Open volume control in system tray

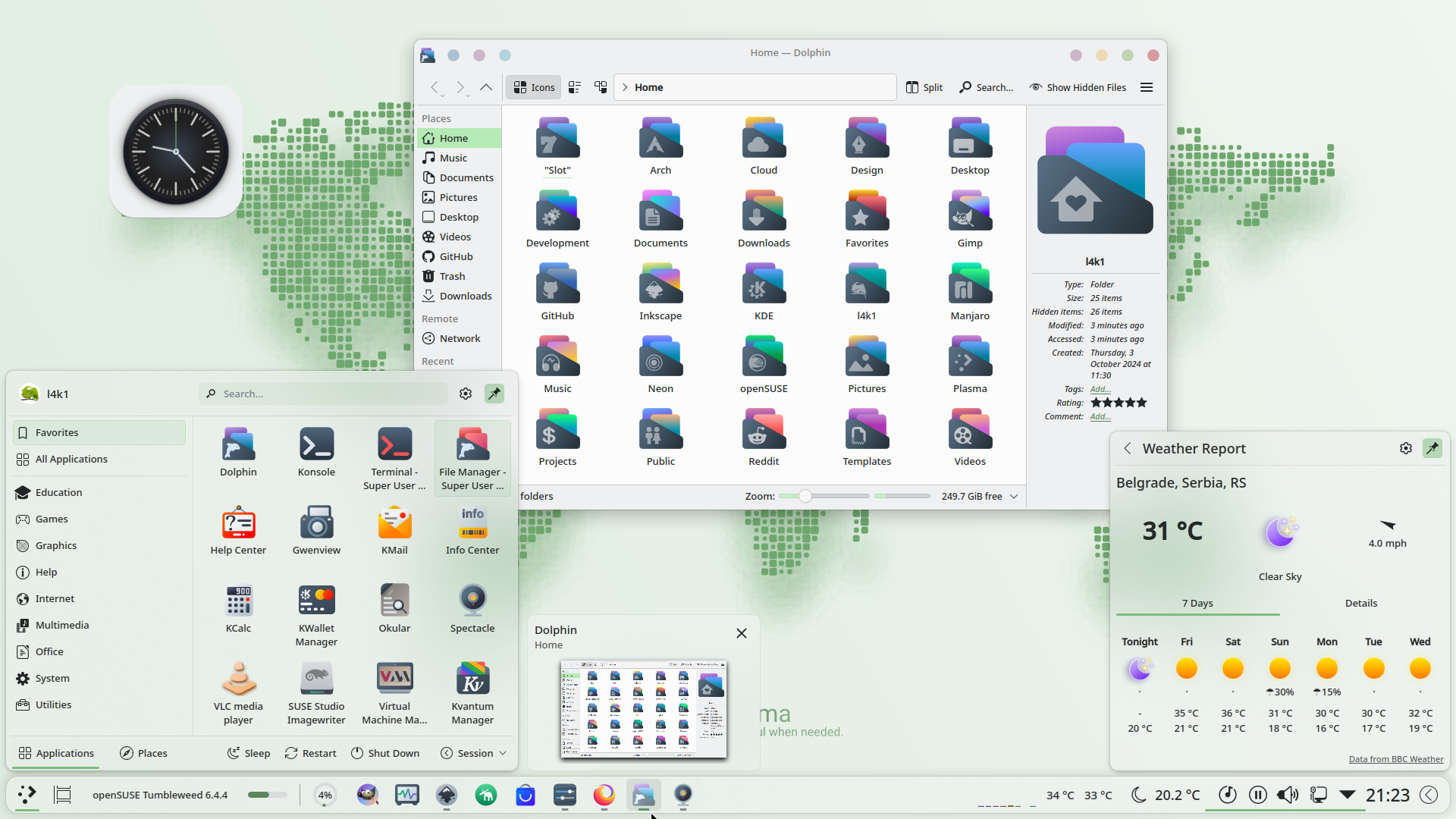(x=1288, y=795)
